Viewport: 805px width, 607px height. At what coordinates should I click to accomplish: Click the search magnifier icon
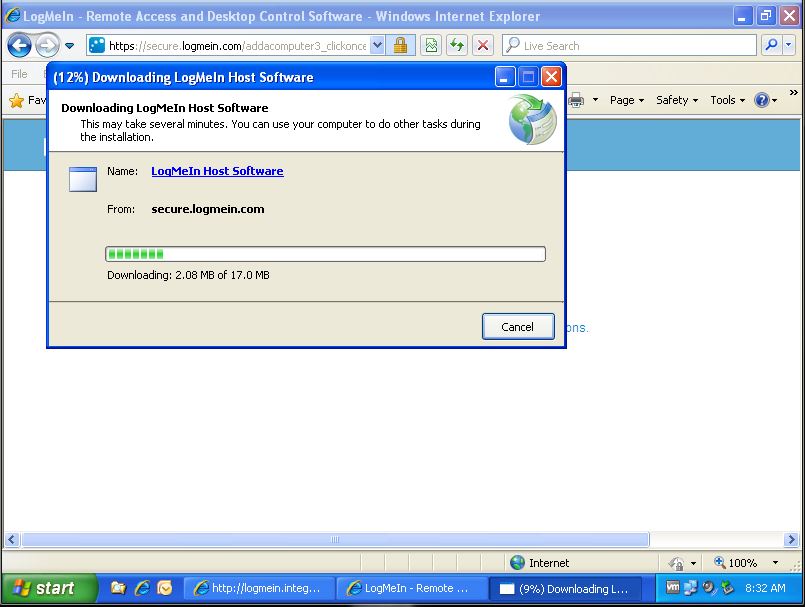[770, 45]
